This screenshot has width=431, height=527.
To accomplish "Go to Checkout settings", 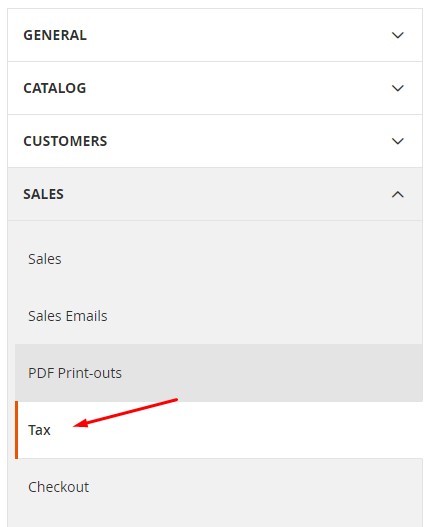I will (x=58, y=487).
